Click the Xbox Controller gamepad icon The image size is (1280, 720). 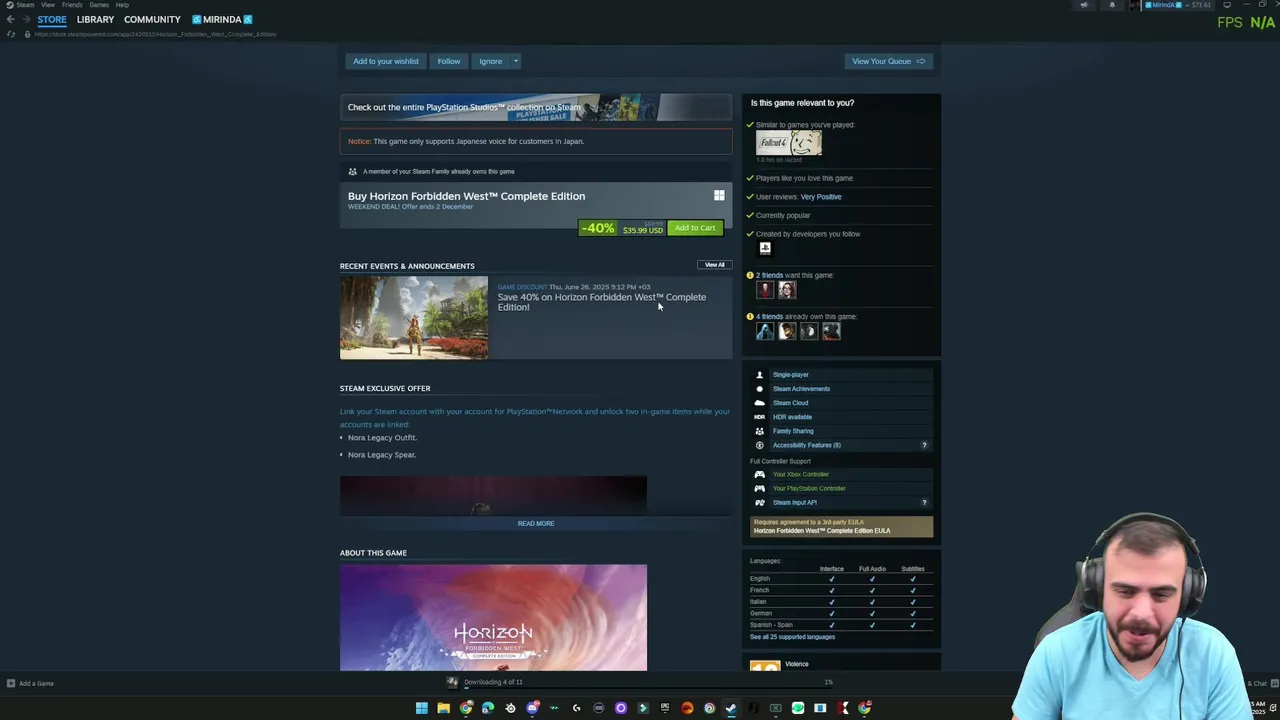(x=759, y=474)
